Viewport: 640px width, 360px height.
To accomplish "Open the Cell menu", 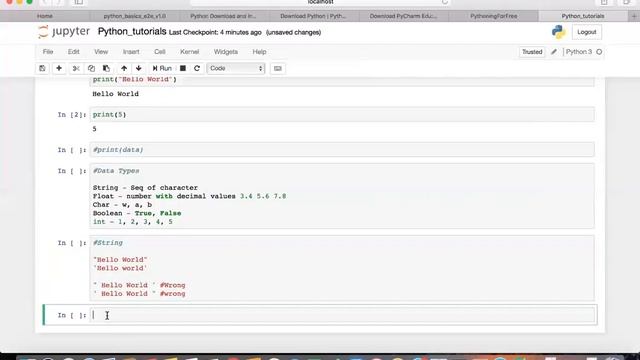I will pyautogui.click(x=160, y=52).
